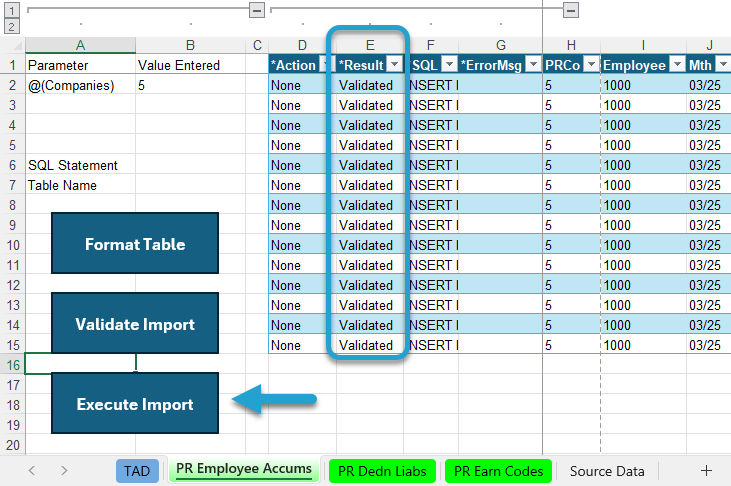This screenshot has width=731, height=486.
Task: Open the PR Dedn Liabs sheet tab
Action: [382, 471]
